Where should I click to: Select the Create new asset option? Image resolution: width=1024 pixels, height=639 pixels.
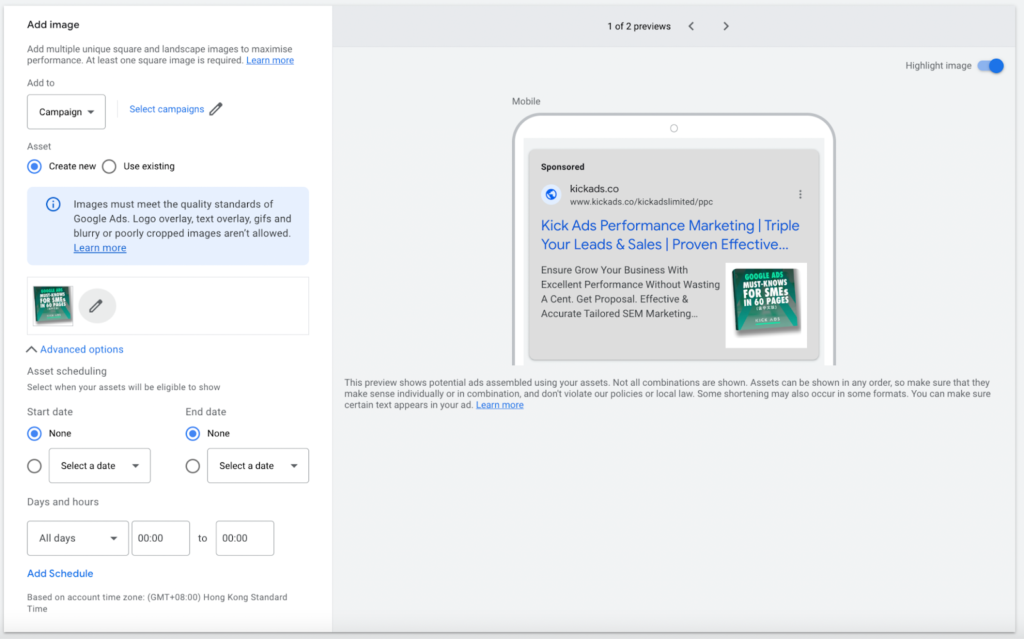35,167
